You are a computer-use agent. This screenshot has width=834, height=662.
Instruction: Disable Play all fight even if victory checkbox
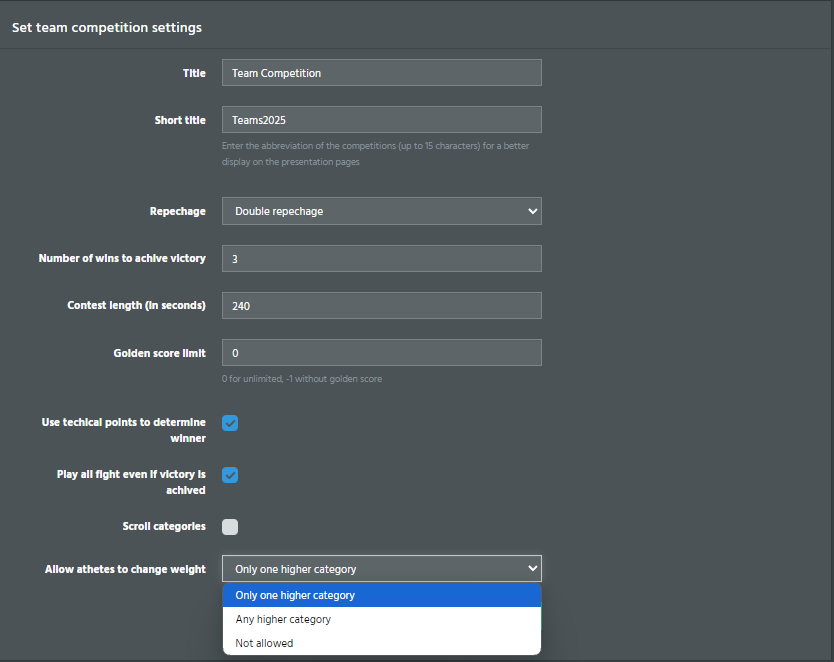pos(230,475)
